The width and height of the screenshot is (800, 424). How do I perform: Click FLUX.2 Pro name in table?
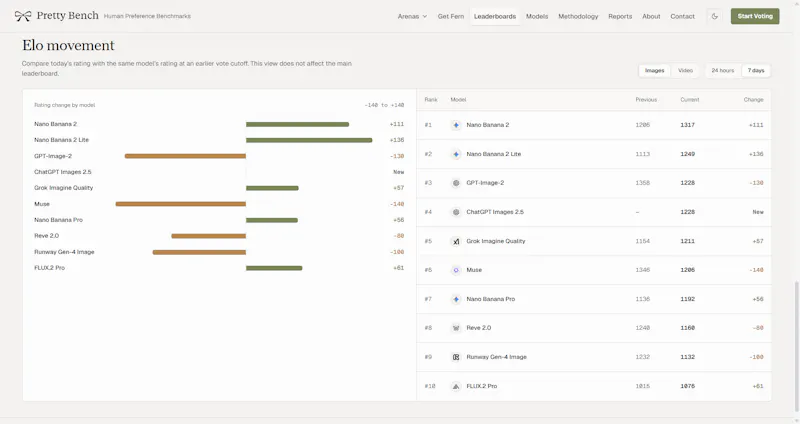click(482, 386)
